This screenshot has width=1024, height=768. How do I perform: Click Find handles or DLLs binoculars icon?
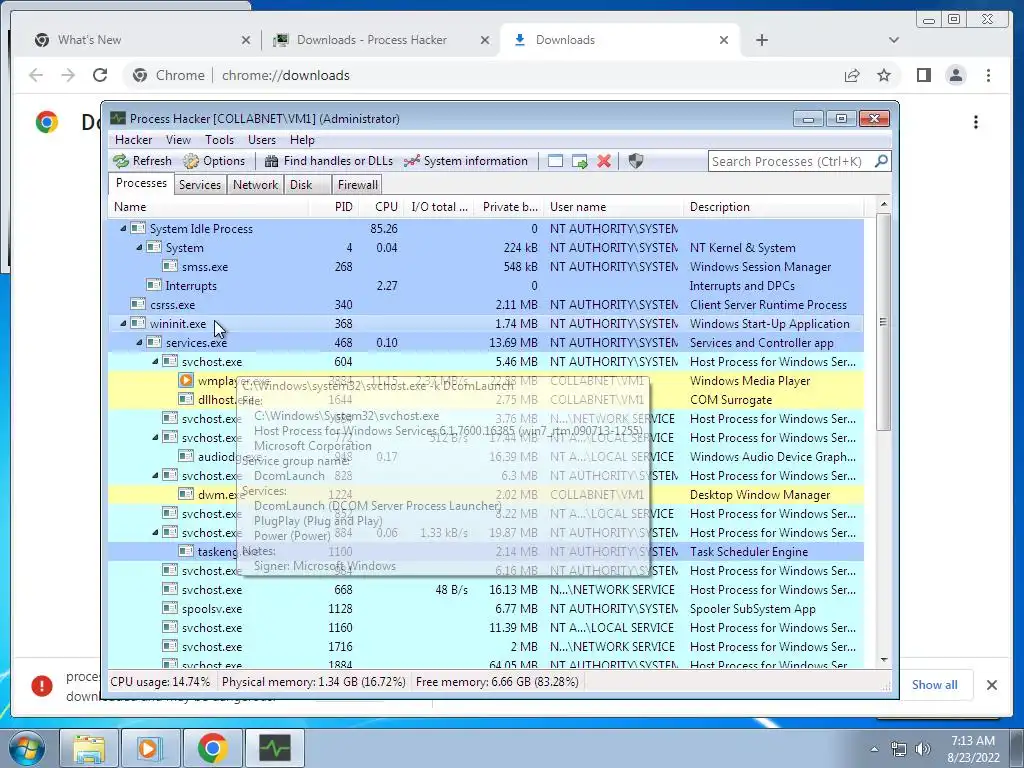click(272, 161)
